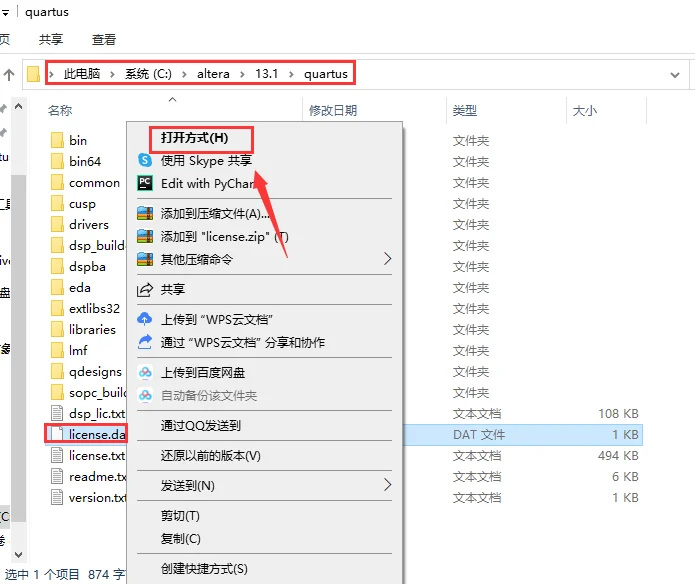Click the Baidu Netdisk icon beside 上传到百度网盘

(x=145, y=372)
